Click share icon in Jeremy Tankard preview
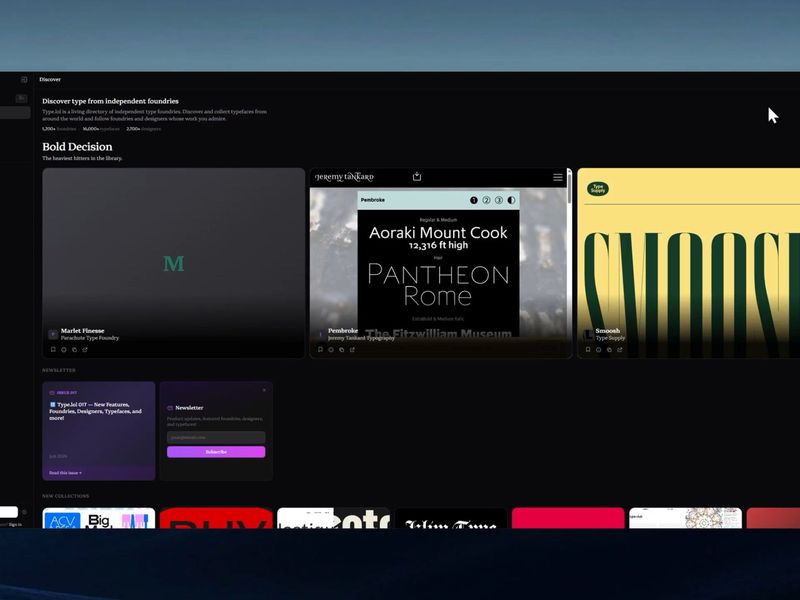Screen dimensions: 800x600 pos(417,177)
